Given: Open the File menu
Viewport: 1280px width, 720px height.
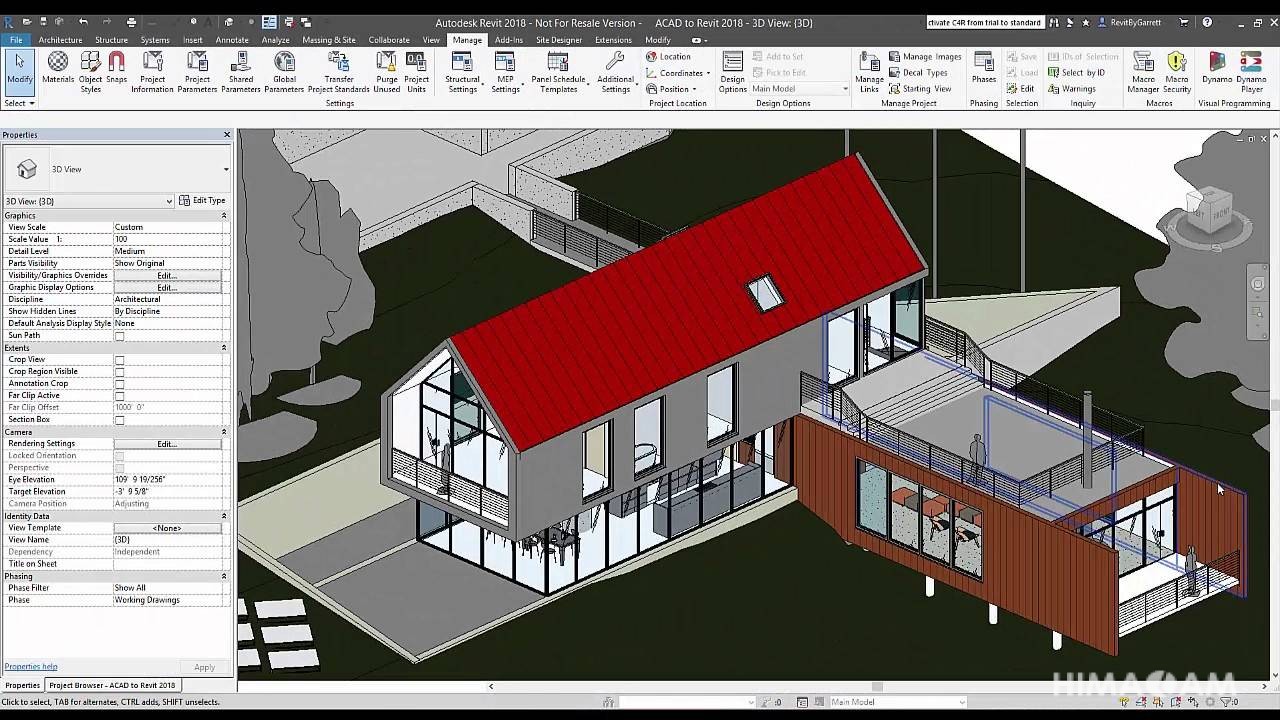Looking at the screenshot, I should [16, 40].
